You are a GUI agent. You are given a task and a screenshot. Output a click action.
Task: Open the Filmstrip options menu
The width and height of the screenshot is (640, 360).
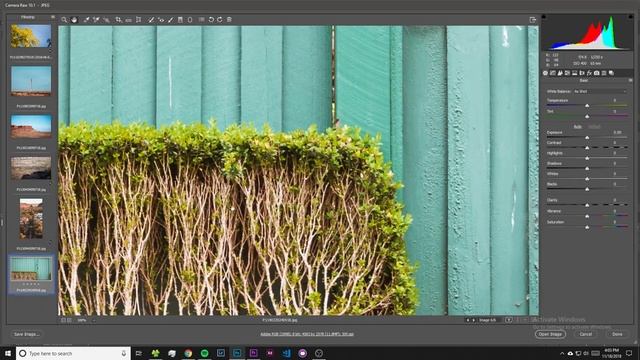pos(53,17)
